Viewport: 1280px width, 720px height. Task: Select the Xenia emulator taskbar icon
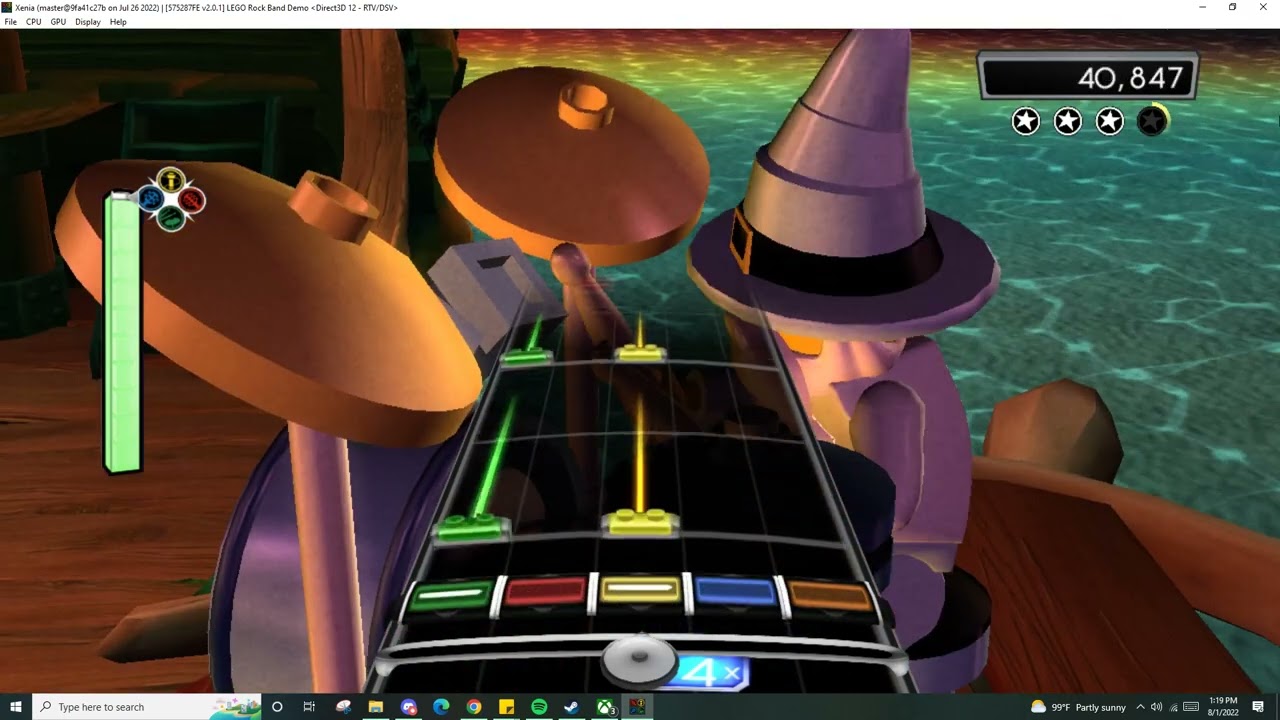pyautogui.click(x=637, y=707)
